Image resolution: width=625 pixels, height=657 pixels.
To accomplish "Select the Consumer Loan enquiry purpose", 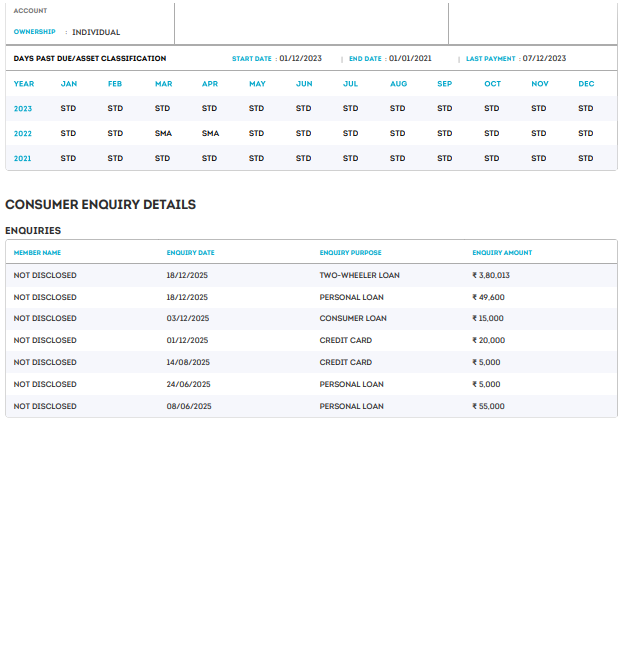I will click(353, 318).
